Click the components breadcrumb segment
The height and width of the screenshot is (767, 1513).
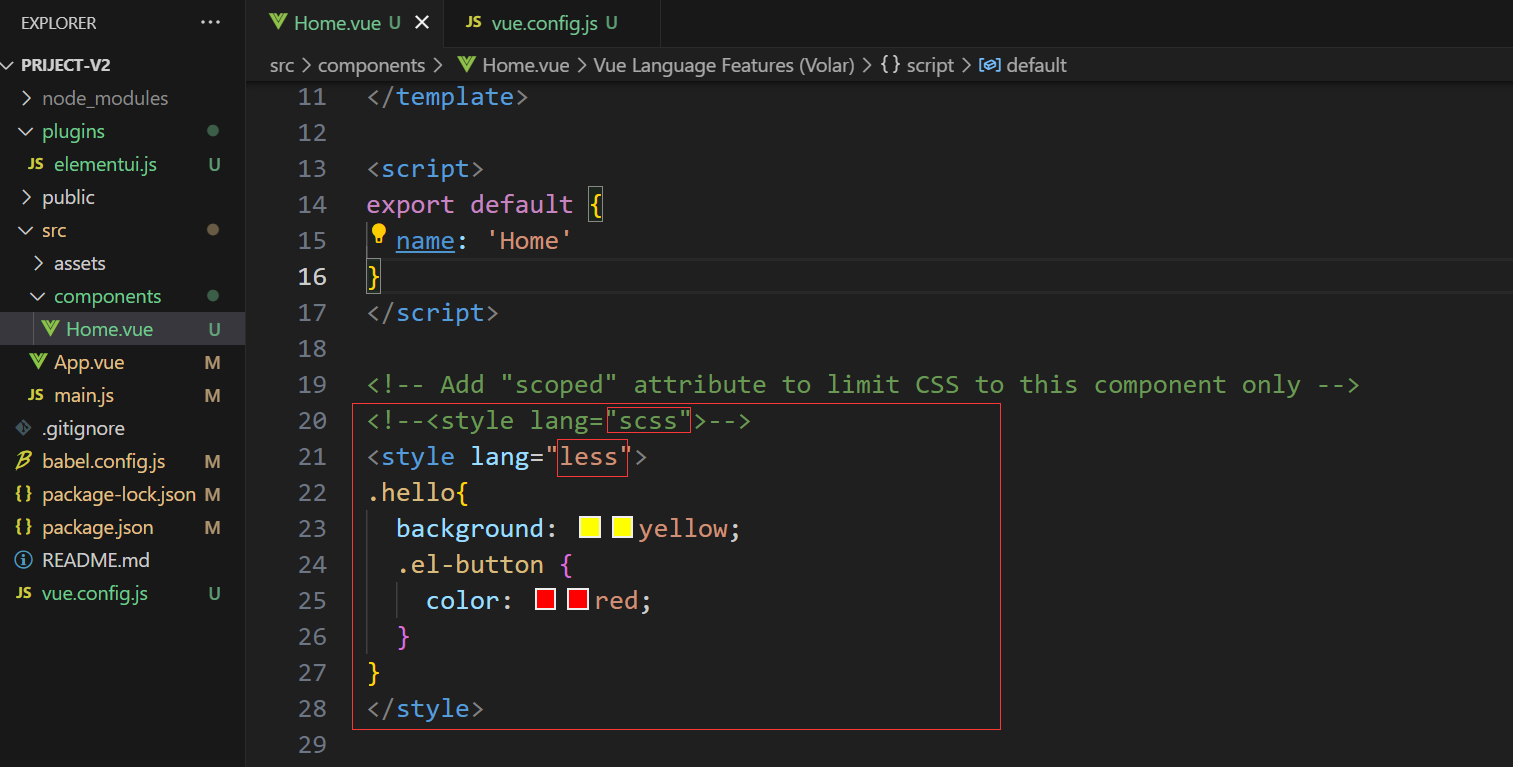tap(371, 65)
